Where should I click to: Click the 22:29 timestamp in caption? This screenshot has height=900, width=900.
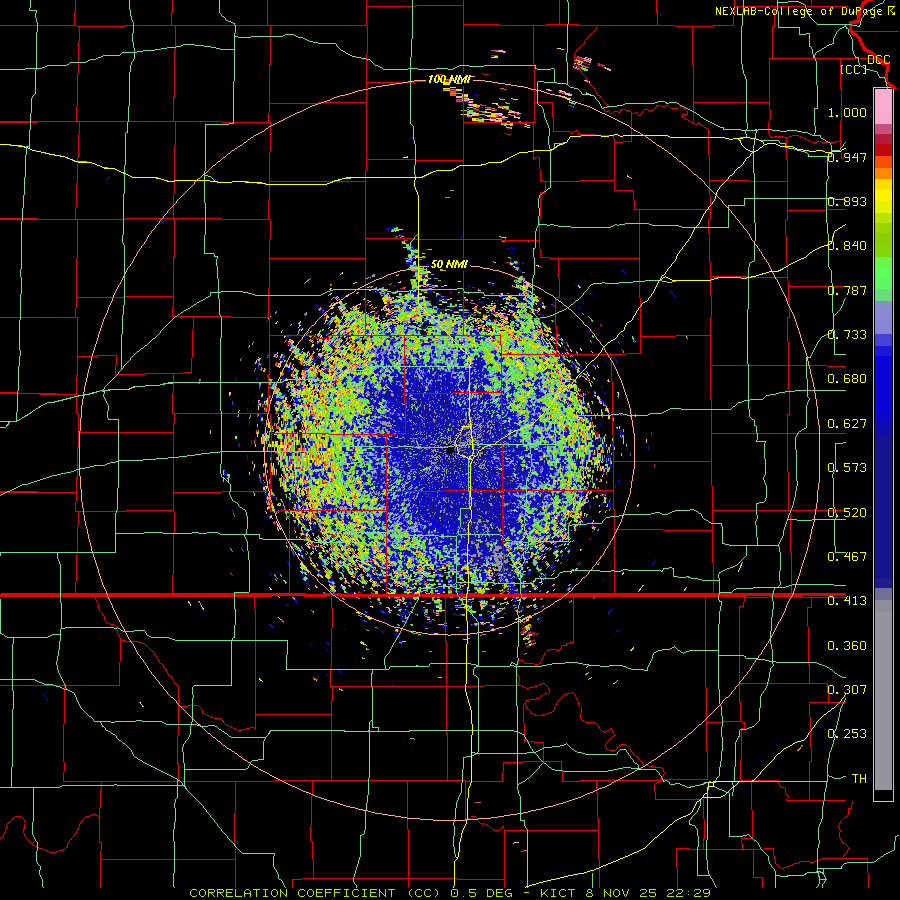coord(688,893)
